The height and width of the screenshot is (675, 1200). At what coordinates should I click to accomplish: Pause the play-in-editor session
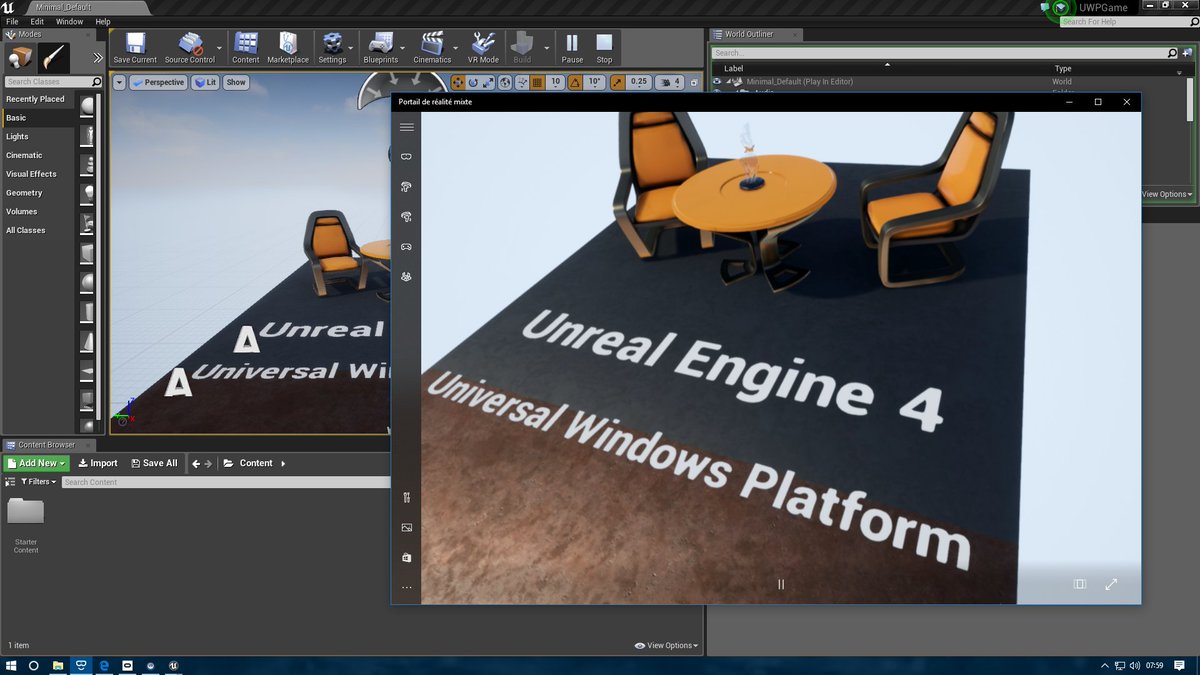point(572,48)
